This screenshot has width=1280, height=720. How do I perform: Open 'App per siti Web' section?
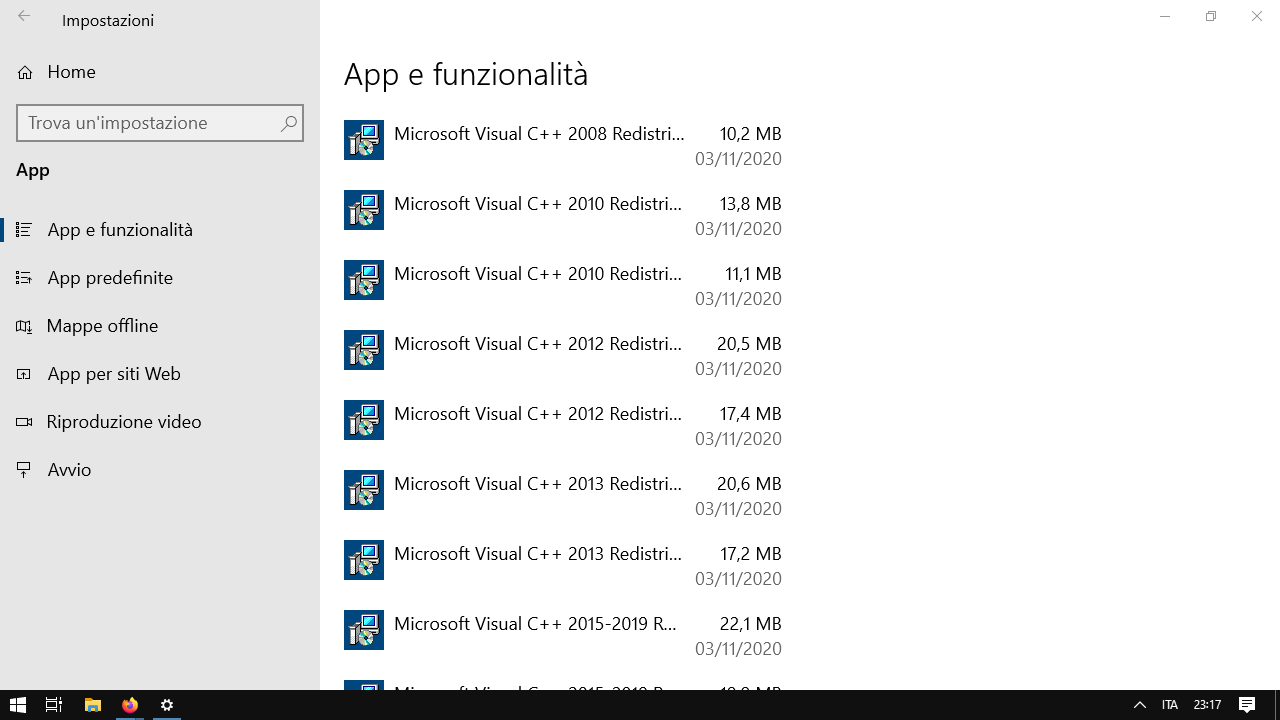click(160, 374)
